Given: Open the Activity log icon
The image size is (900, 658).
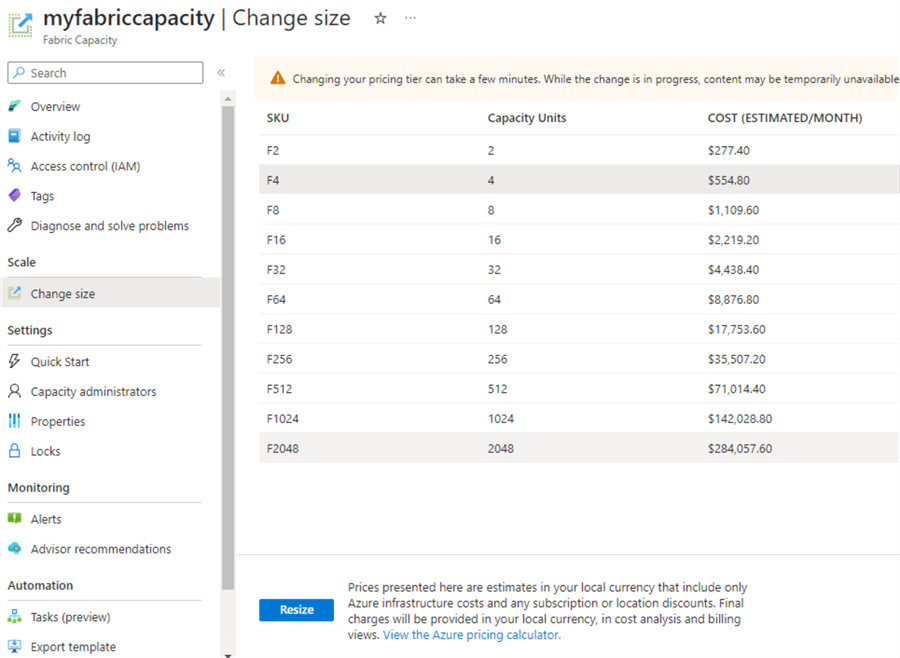Looking at the screenshot, I should 14,136.
